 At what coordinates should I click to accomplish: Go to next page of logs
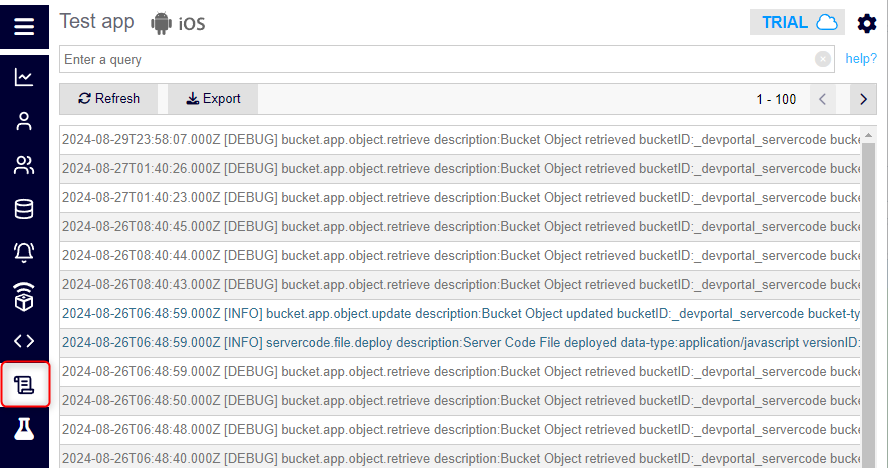[863, 99]
